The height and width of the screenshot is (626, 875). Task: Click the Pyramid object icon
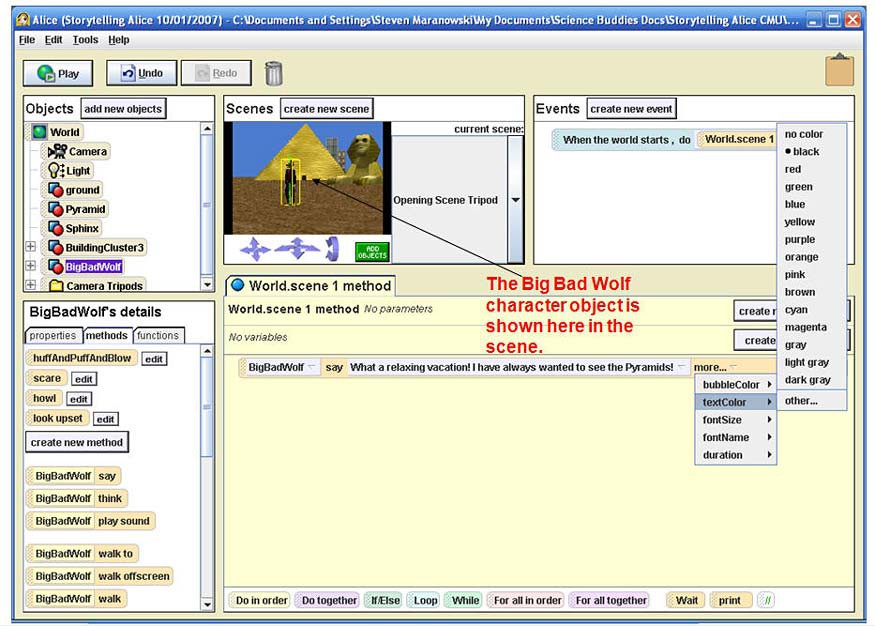[56, 209]
